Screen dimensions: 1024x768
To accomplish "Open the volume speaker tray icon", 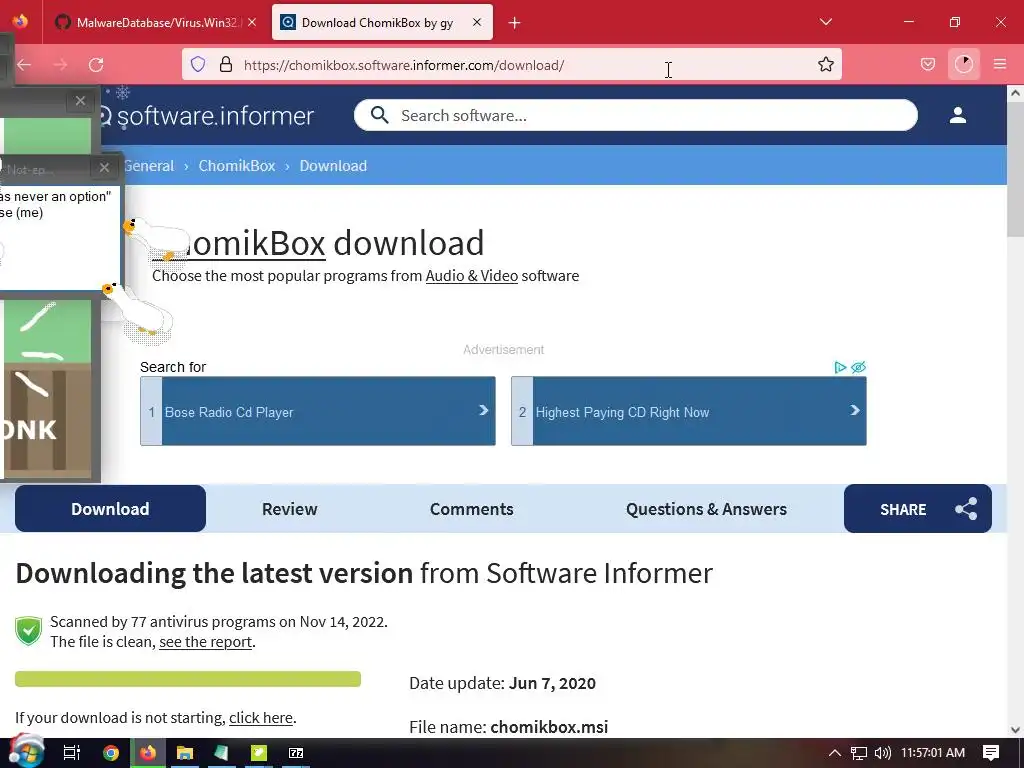I will point(882,753).
